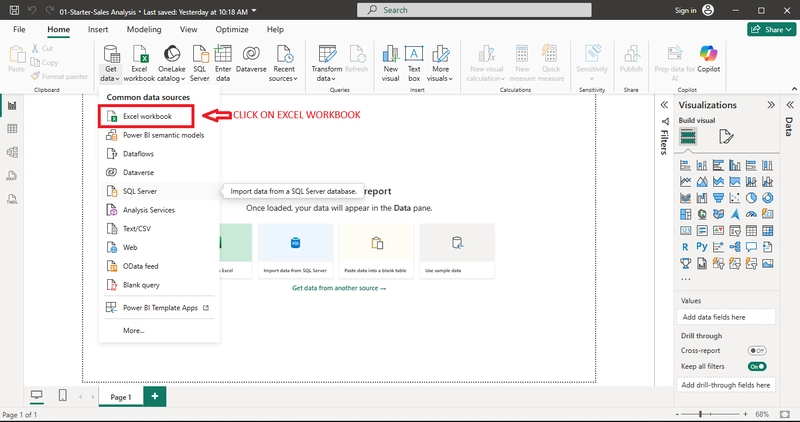Insert a New visual from ribbon

[390, 63]
